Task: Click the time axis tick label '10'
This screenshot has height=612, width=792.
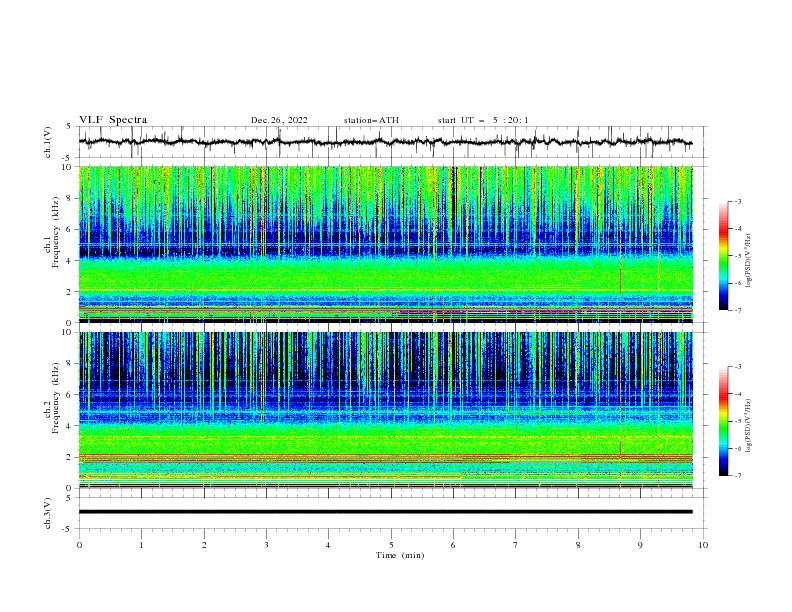Action: coord(703,545)
